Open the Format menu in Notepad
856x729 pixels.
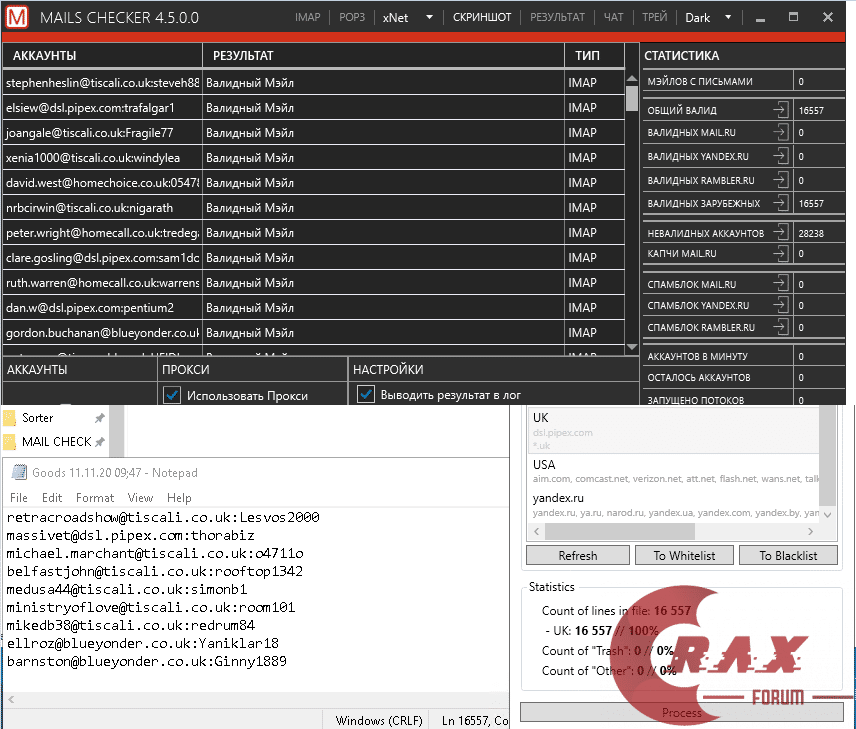pos(95,498)
